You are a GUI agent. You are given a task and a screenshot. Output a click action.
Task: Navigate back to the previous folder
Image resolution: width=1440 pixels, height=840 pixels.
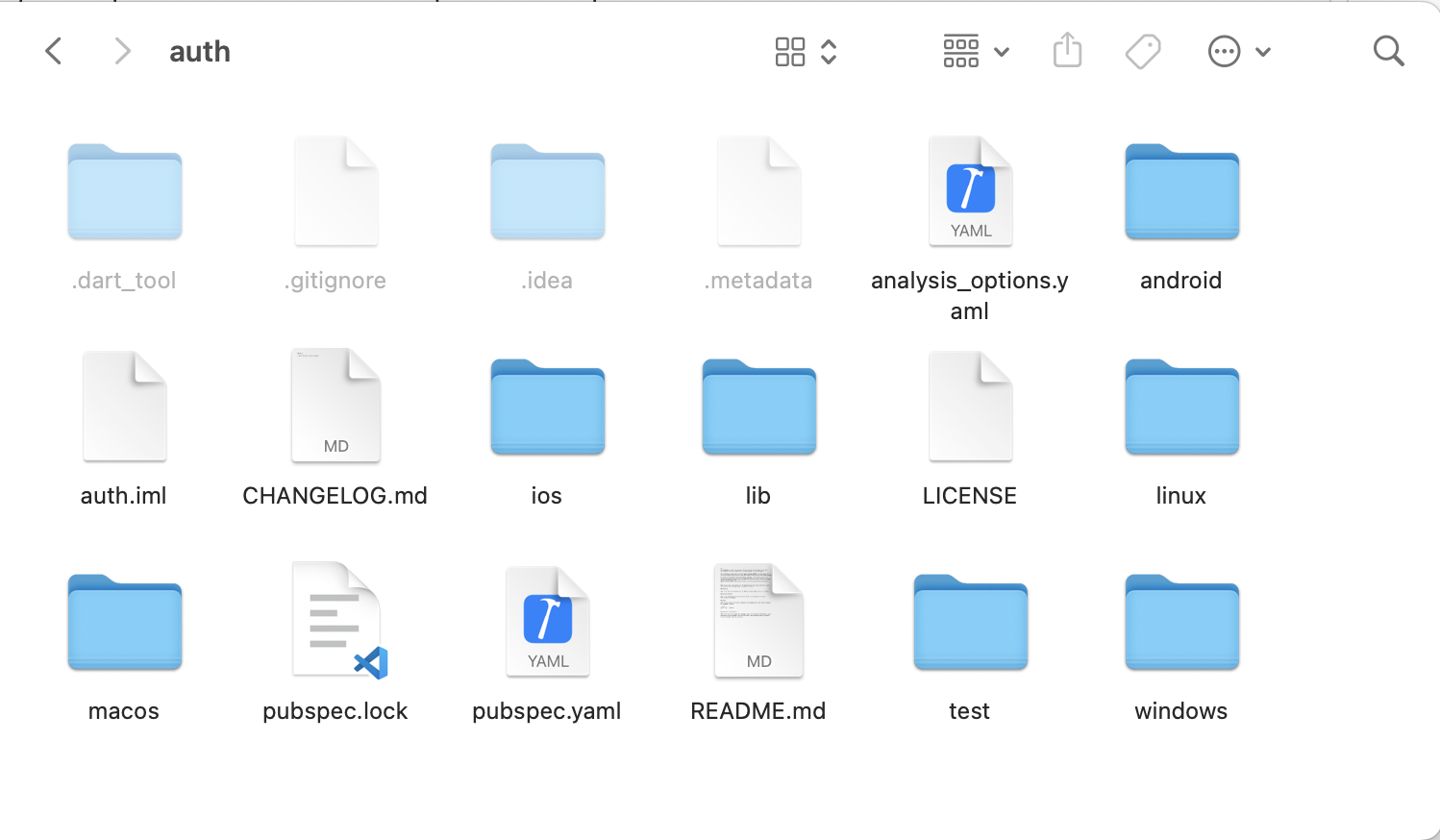pyautogui.click(x=53, y=51)
